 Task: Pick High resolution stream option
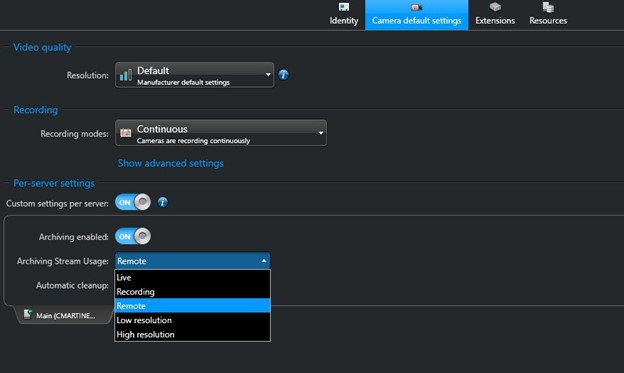[x=193, y=334]
